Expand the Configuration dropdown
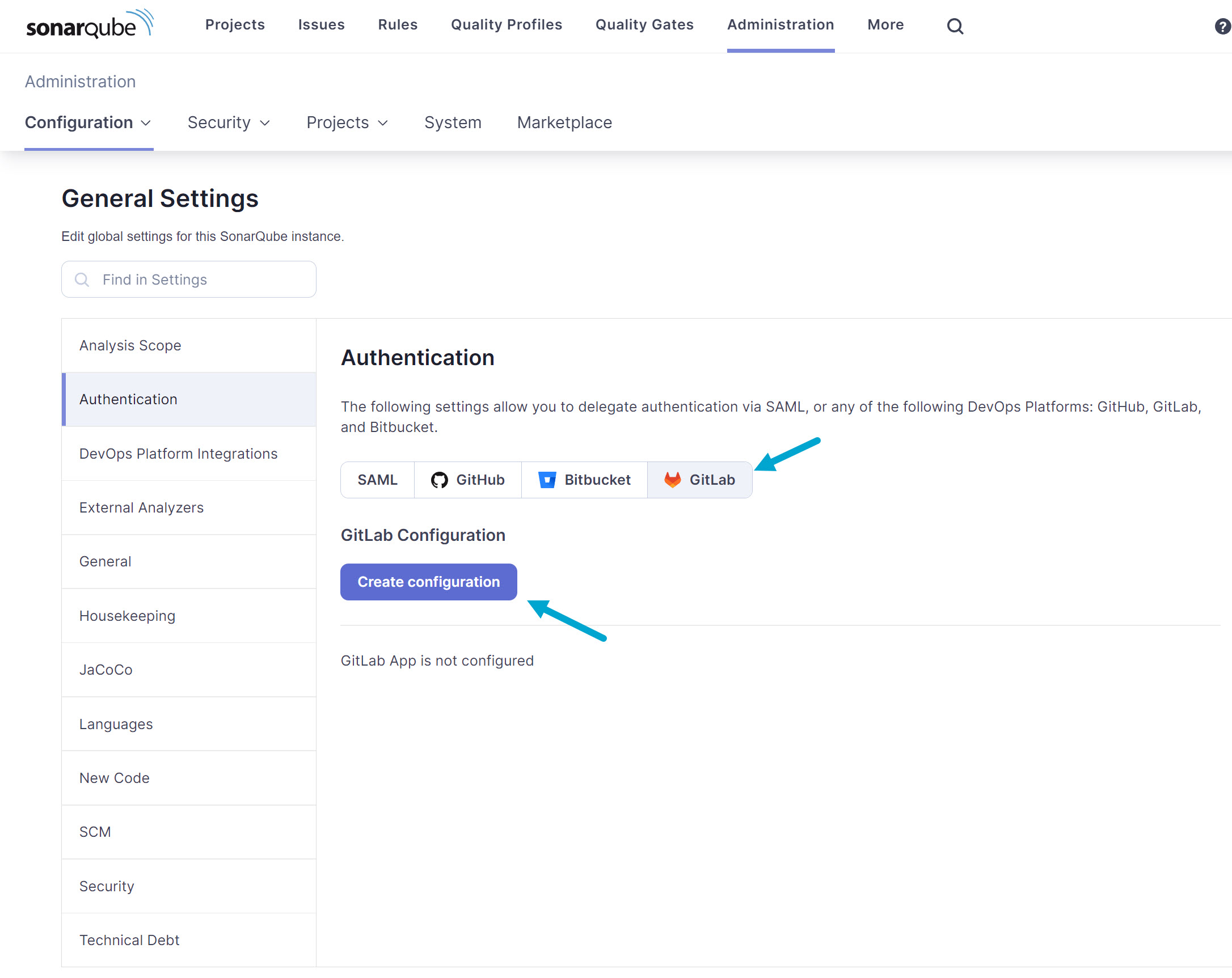This screenshot has width=1232, height=978. [88, 122]
